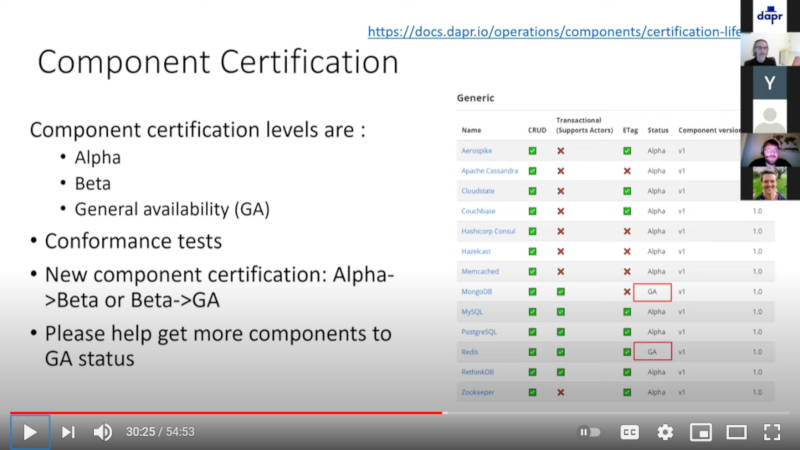
Task: Select the participant tile labeled Y
Action: [x=770, y=83]
